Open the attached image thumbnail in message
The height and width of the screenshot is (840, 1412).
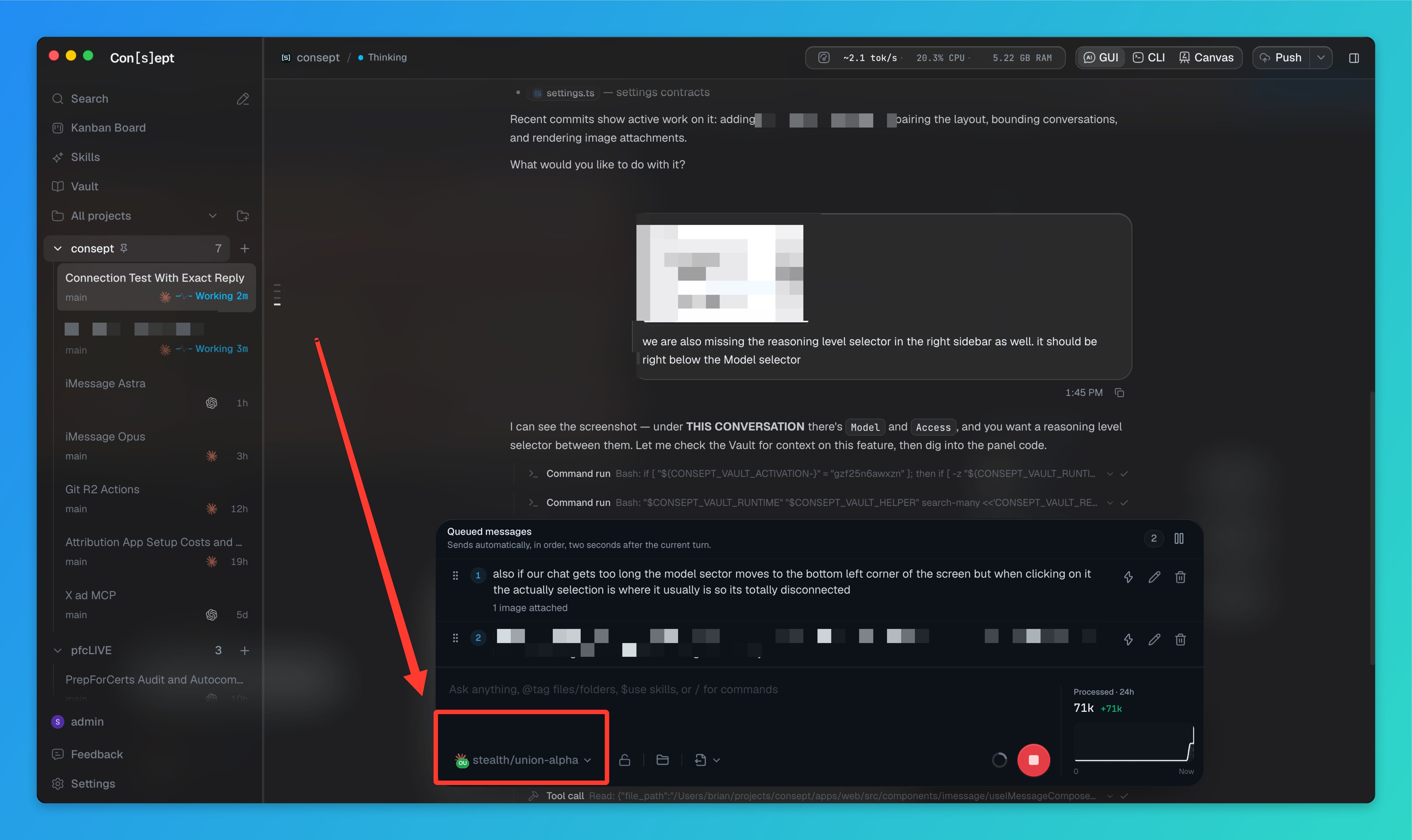coord(720,274)
